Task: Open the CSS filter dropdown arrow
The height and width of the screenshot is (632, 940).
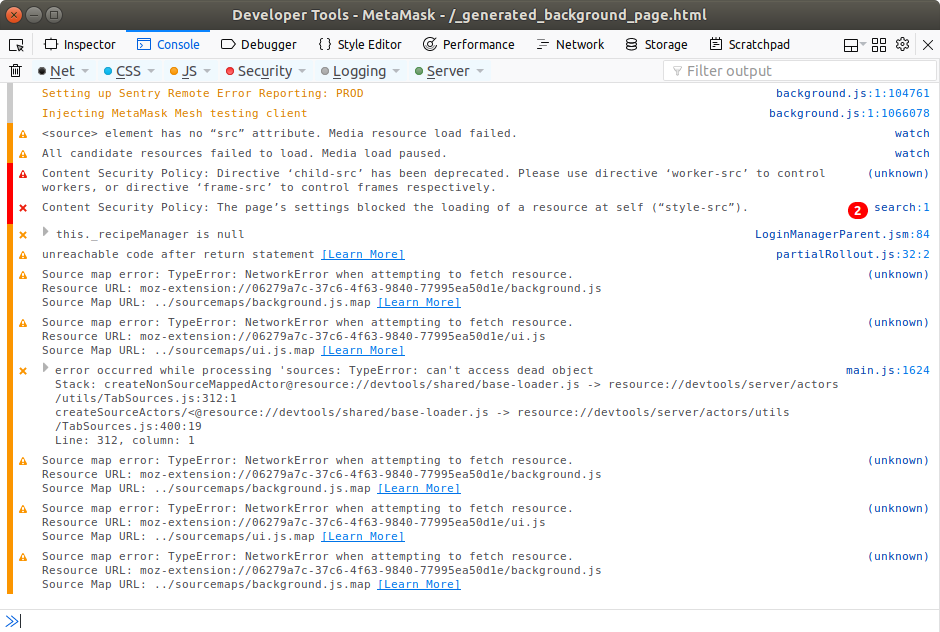Action: [151, 71]
